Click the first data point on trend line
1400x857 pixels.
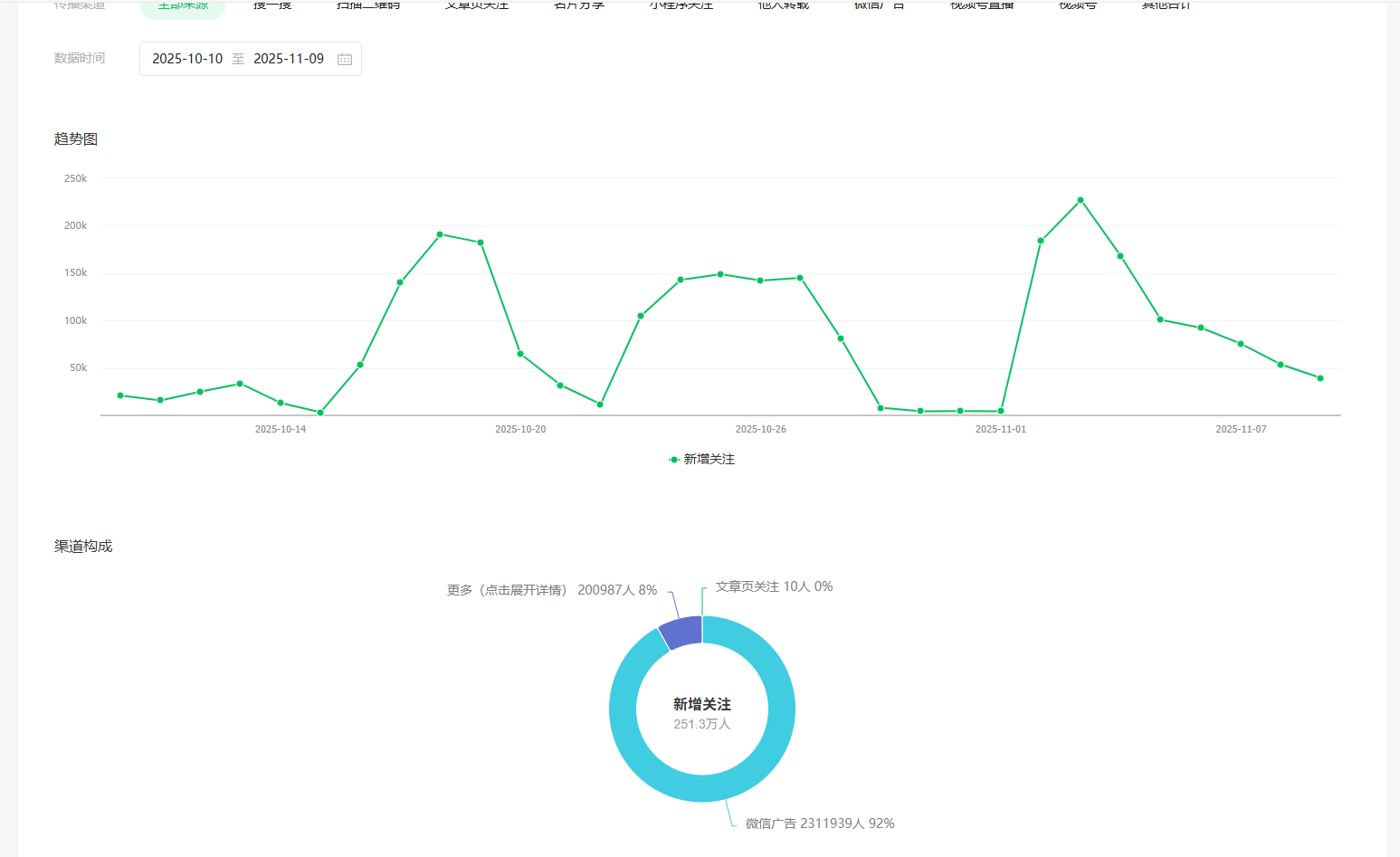click(120, 395)
